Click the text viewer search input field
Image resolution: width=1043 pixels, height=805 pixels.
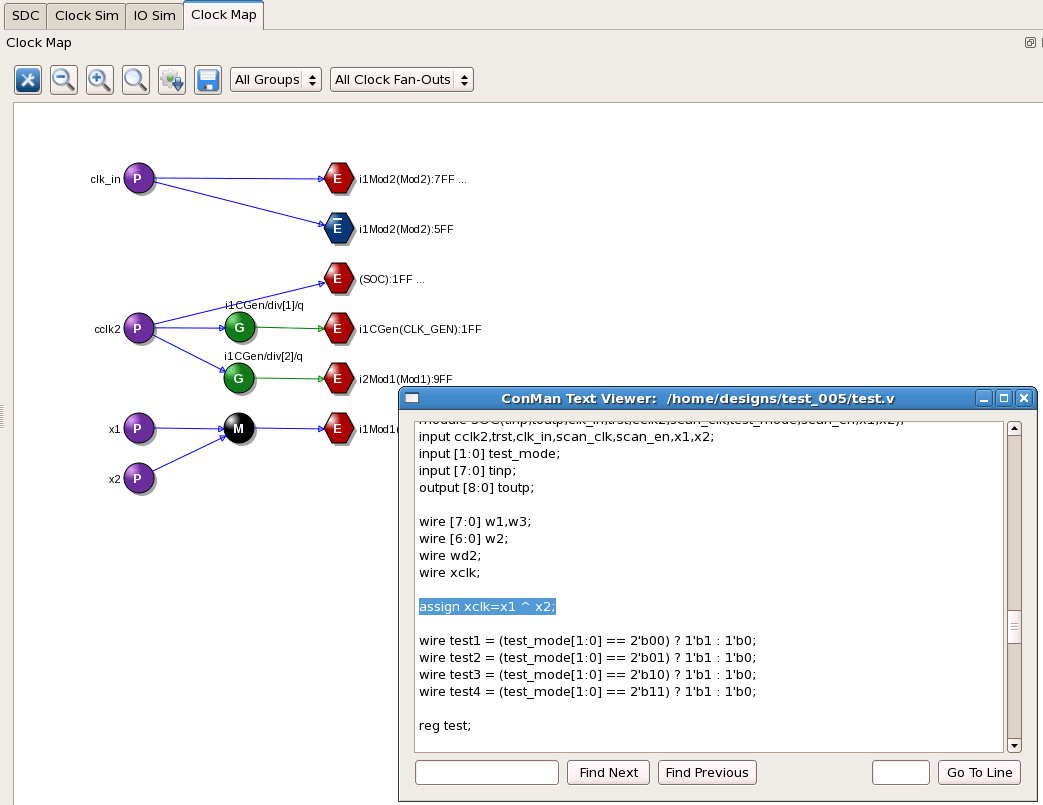[486, 772]
